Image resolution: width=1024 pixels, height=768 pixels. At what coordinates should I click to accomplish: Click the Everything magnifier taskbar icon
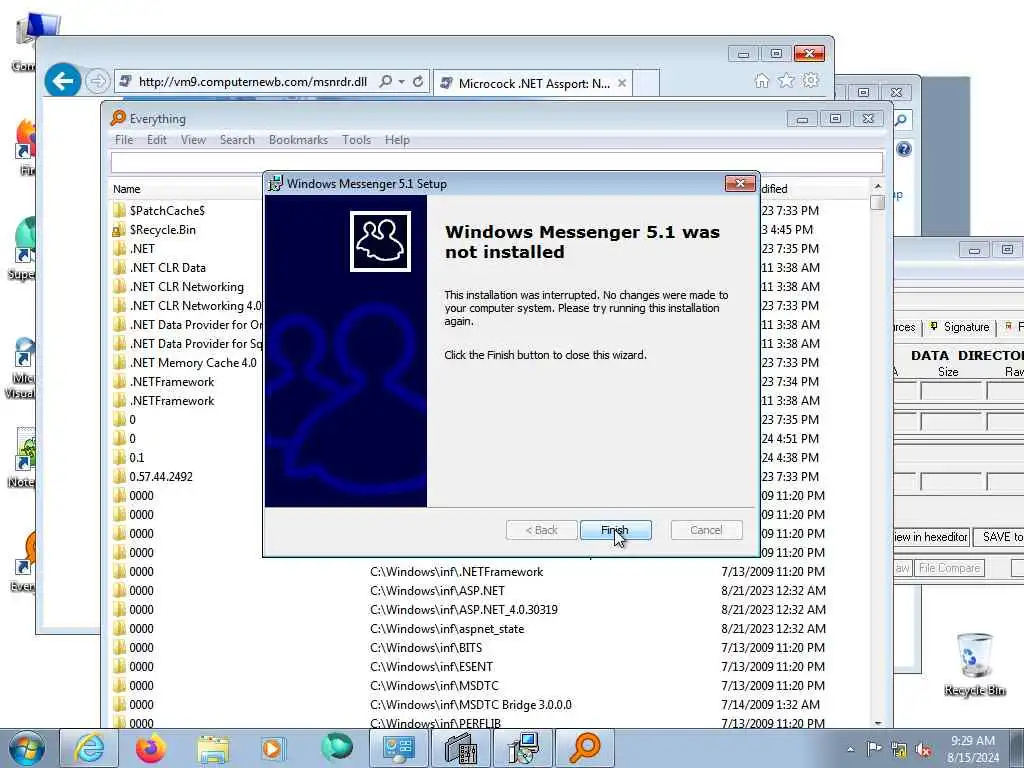pyautogui.click(x=585, y=748)
